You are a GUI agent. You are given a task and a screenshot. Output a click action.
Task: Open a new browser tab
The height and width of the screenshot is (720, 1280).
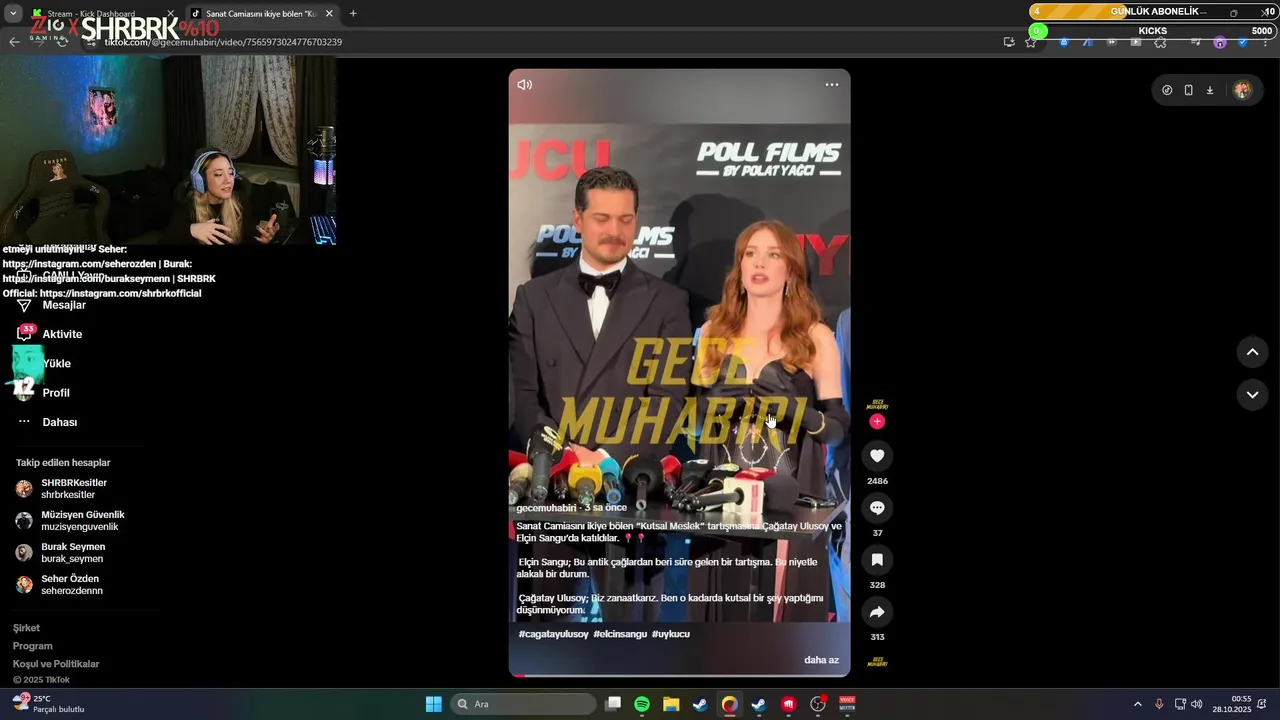pos(353,14)
